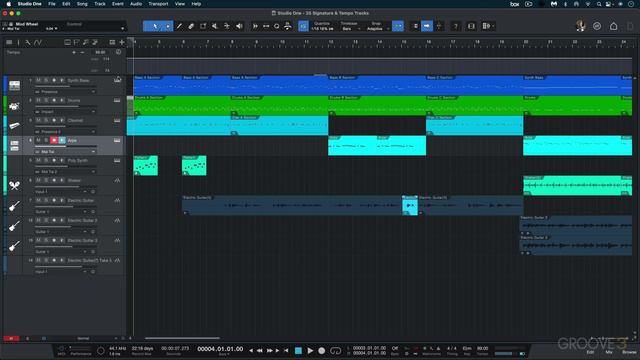Image resolution: width=640 pixels, height=360 pixels.
Task: Disable record arm on Arps track
Action: click(x=54, y=140)
